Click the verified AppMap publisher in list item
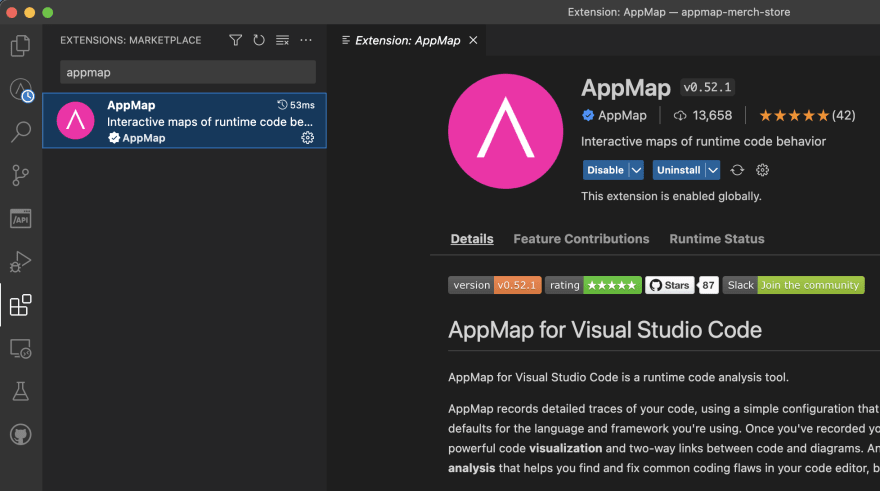This screenshot has width=880, height=491. [x=137, y=138]
